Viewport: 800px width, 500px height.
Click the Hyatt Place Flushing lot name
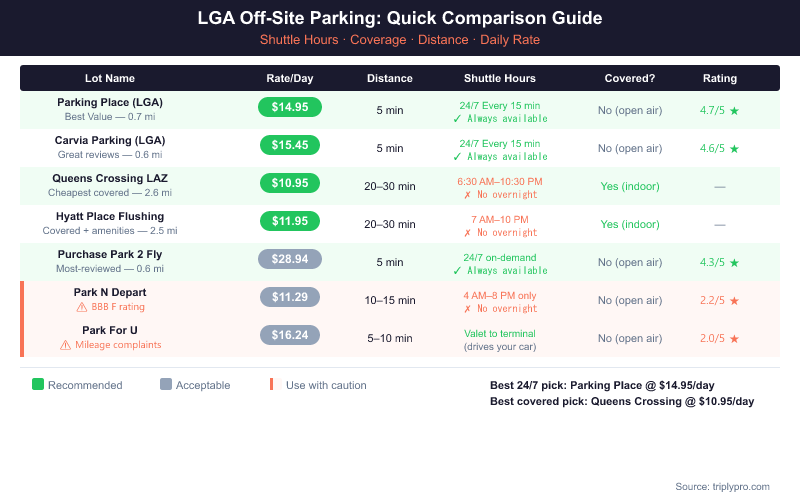tap(110, 216)
